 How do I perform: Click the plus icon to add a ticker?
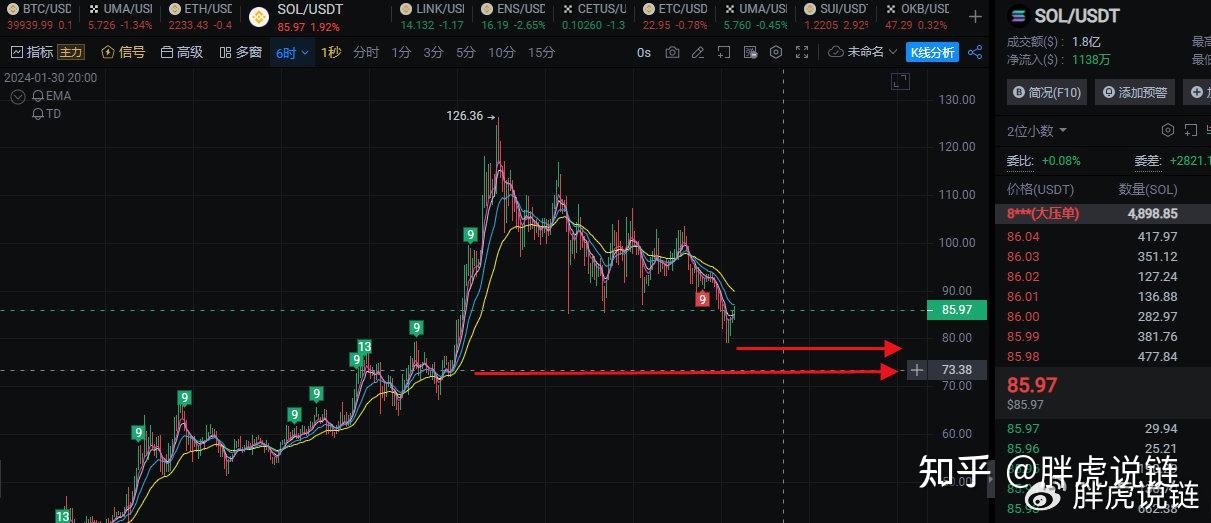[975, 17]
